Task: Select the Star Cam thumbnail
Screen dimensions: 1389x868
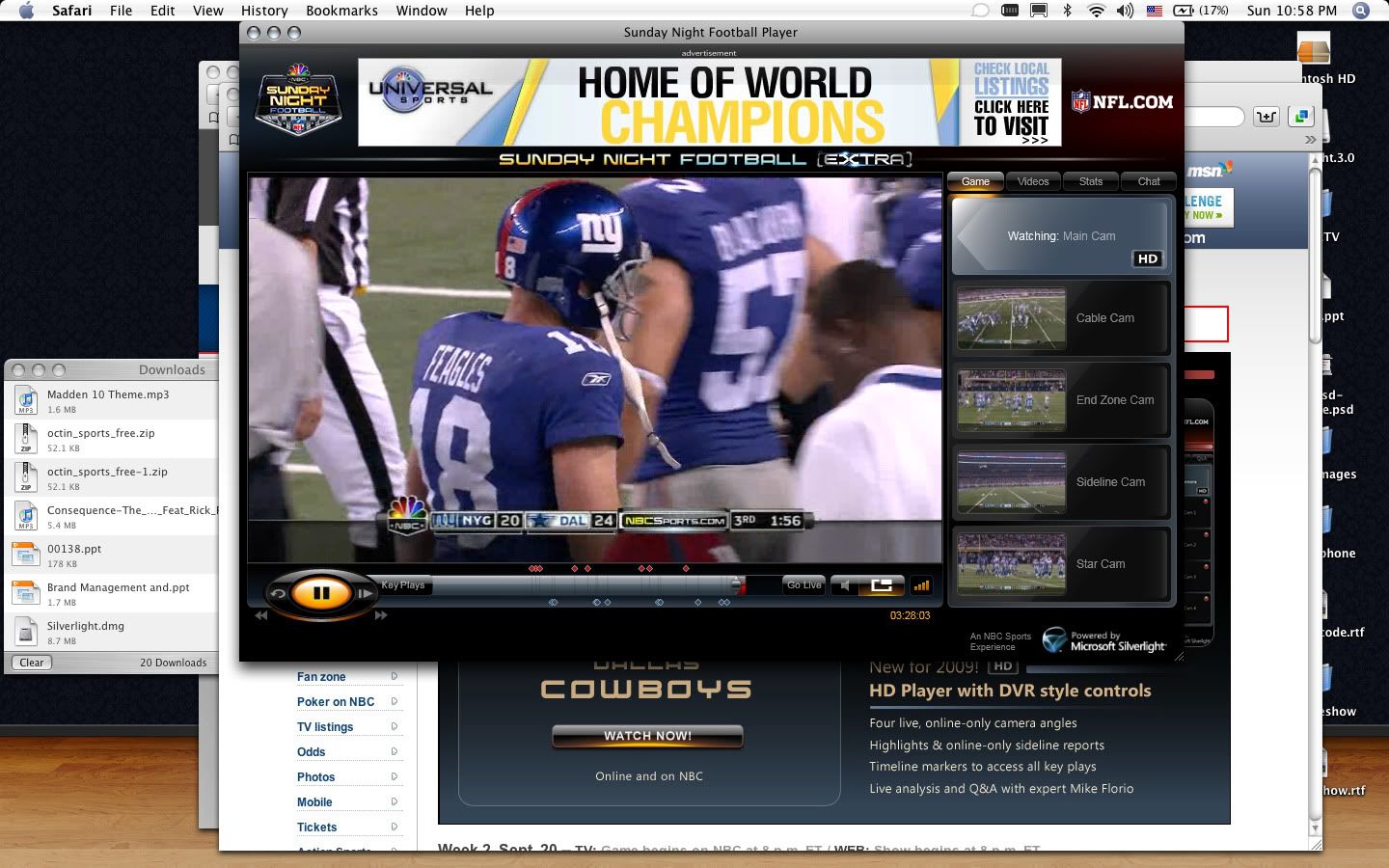Action: (x=1012, y=564)
